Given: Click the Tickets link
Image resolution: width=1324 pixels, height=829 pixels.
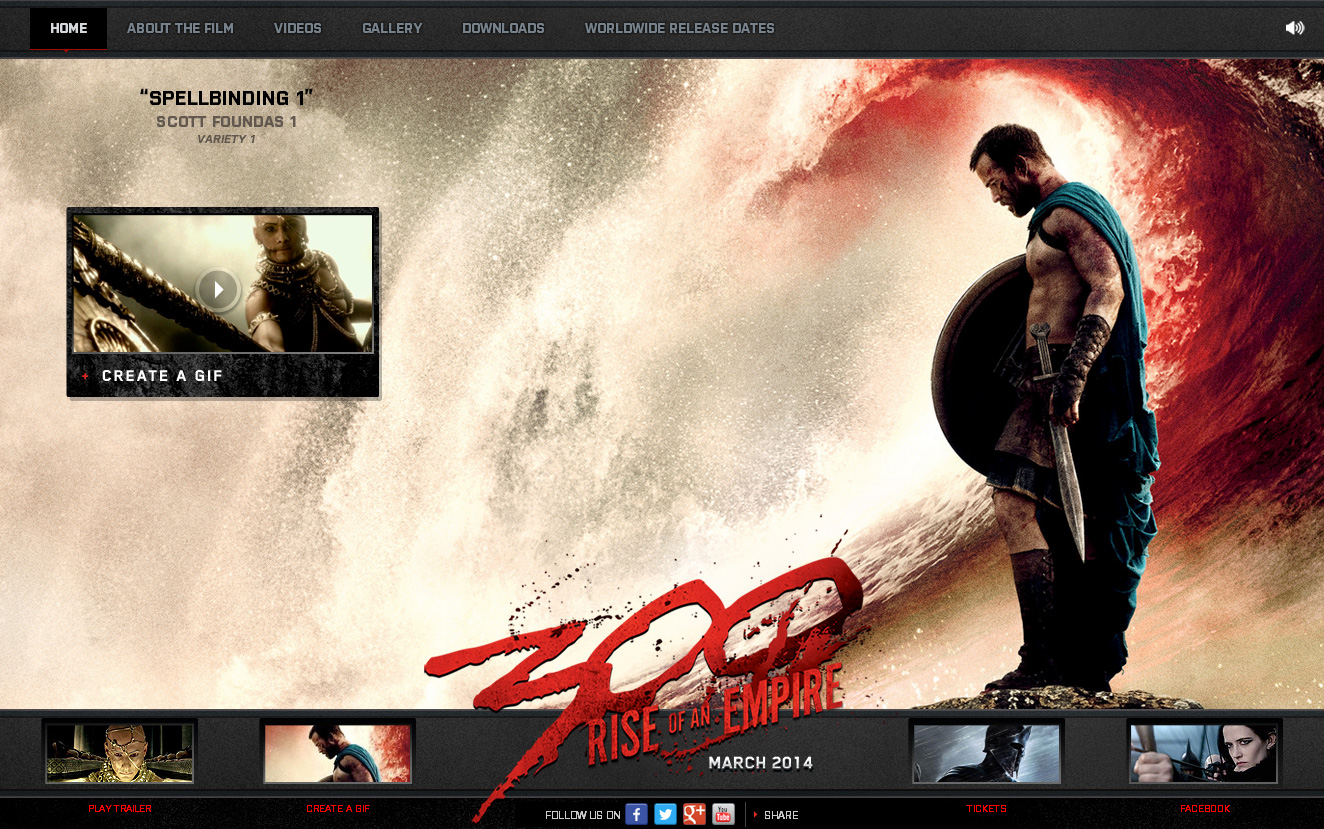Looking at the screenshot, I should click(986, 808).
